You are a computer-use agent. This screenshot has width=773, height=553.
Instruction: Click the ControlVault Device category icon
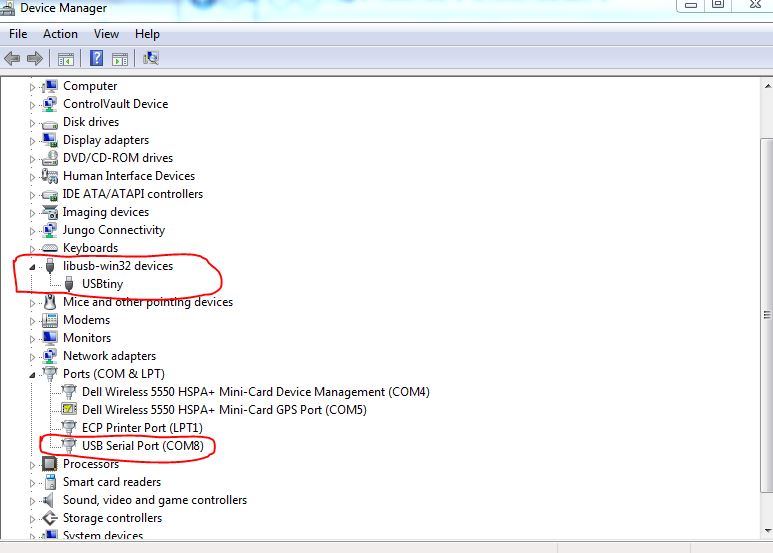[x=50, y=104]
